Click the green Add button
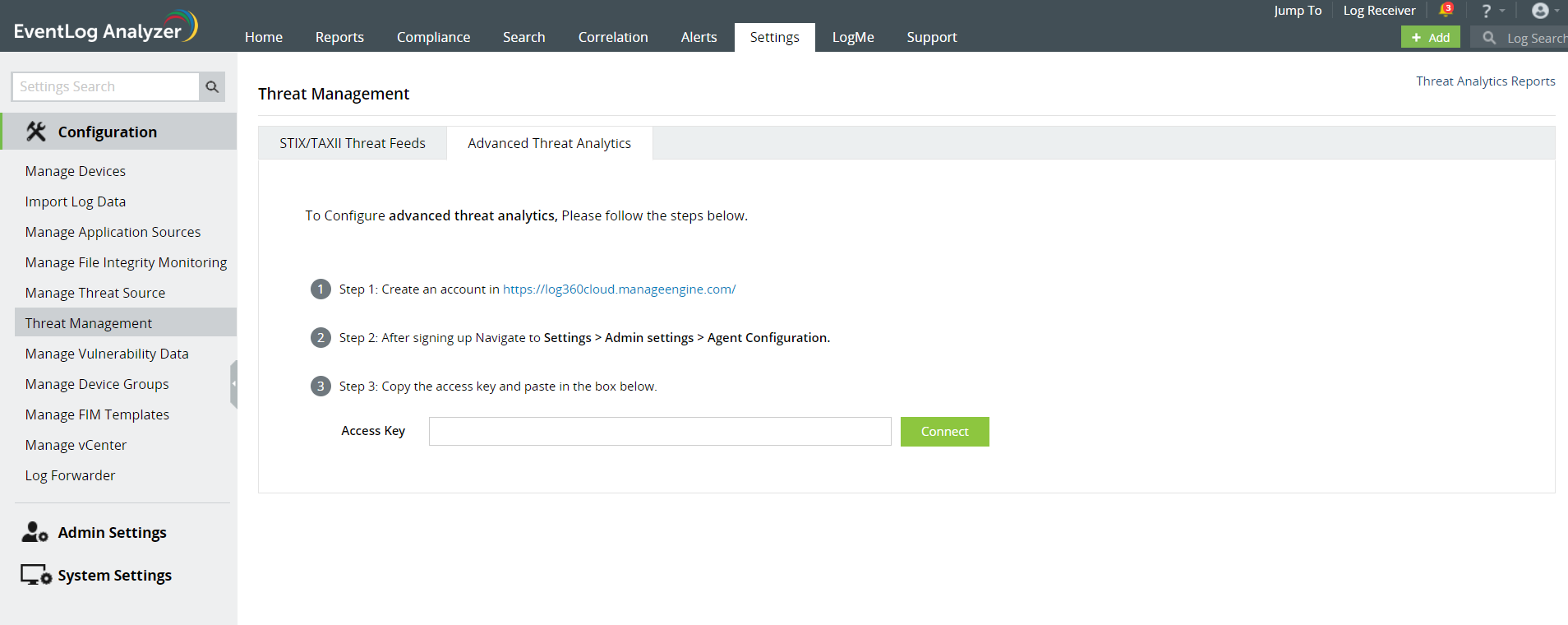The image size is (1568, 625). [1430, 38]
